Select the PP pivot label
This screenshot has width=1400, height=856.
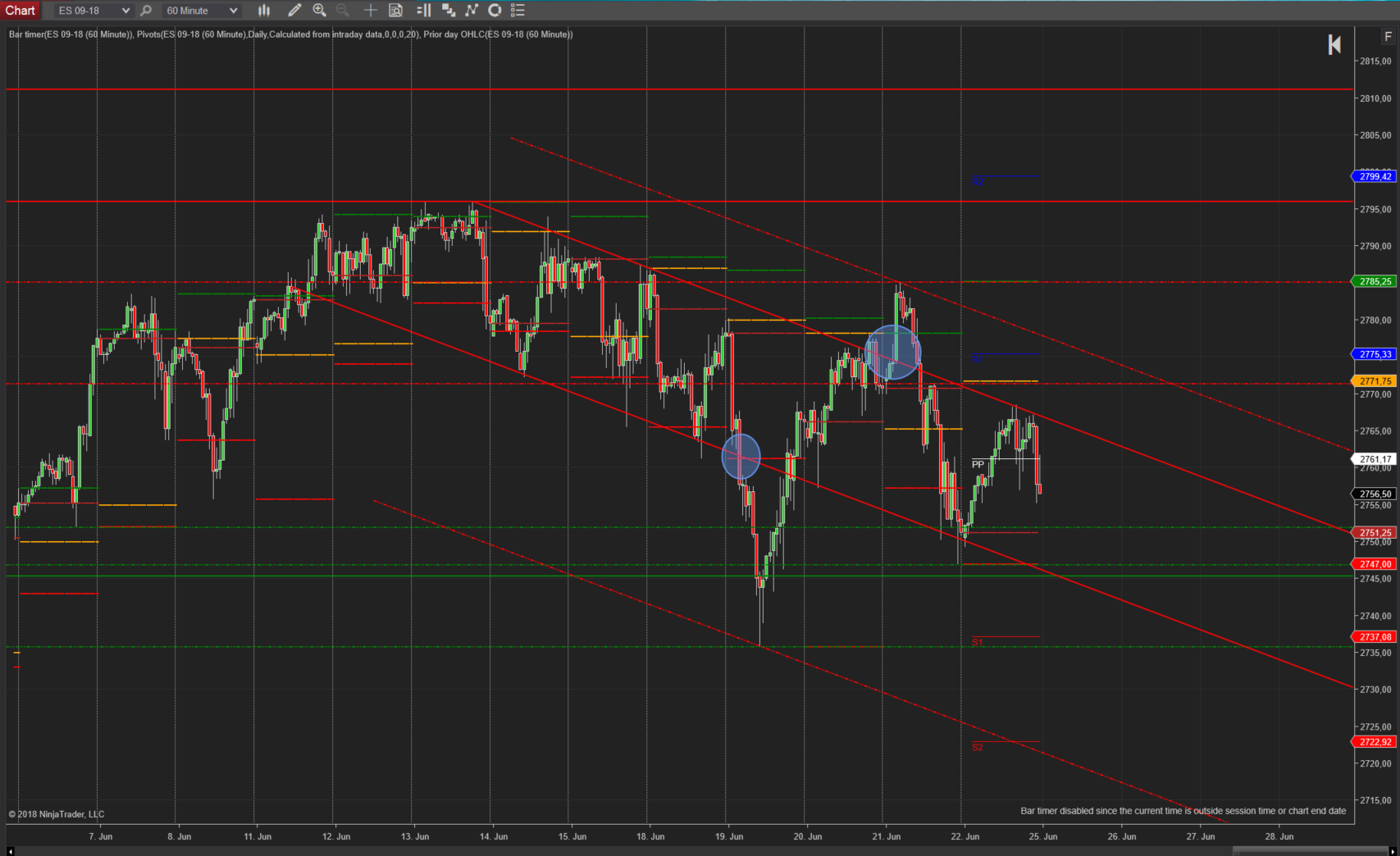coord(978,464)
